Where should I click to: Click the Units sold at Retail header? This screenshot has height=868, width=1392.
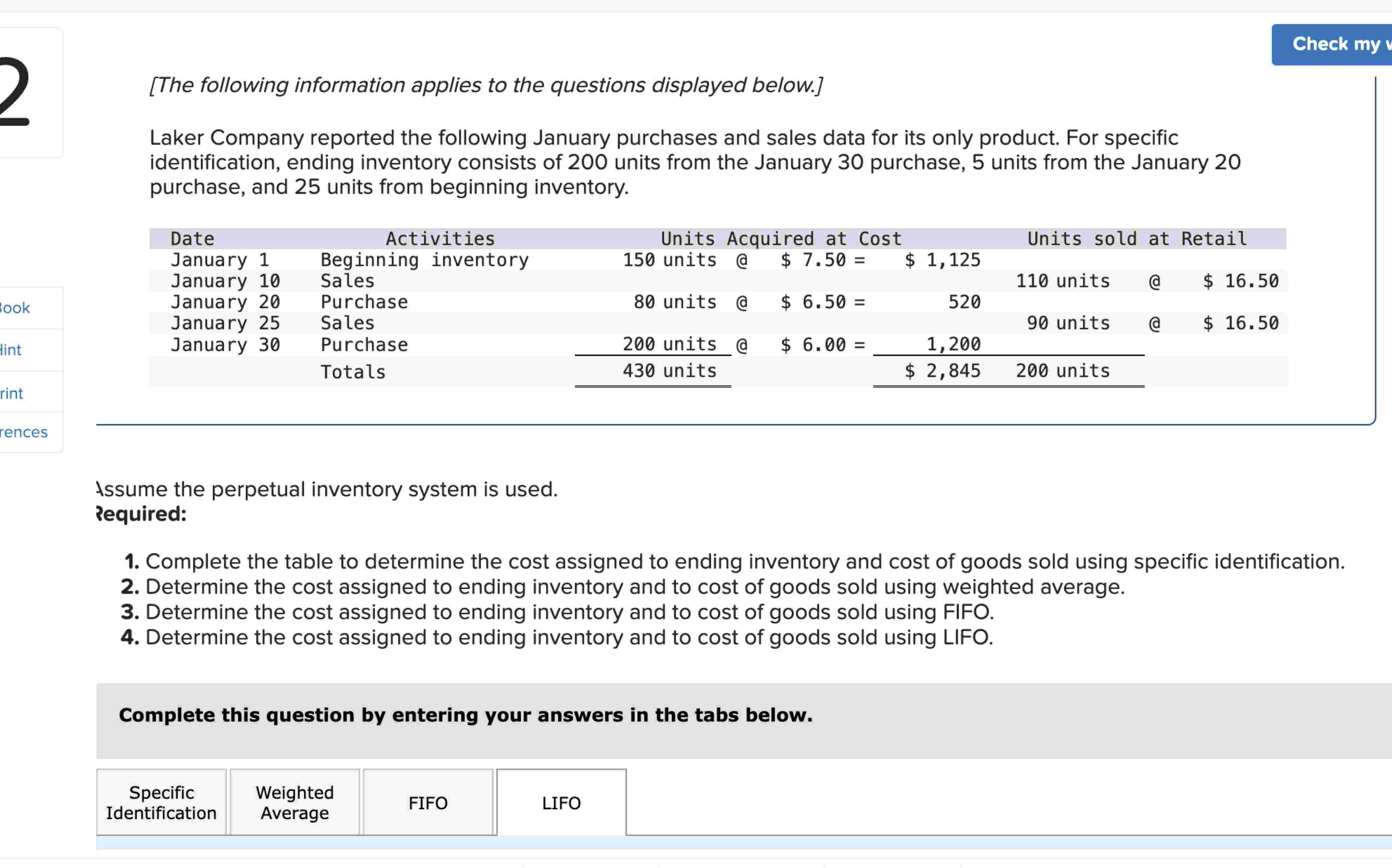tap(1137, 239)
